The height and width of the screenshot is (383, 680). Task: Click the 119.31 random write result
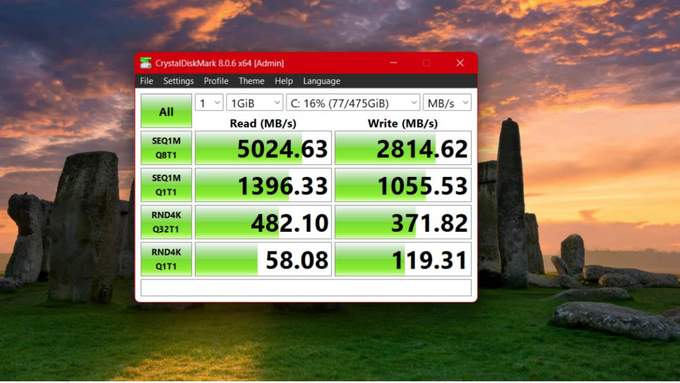pos(403,259)
